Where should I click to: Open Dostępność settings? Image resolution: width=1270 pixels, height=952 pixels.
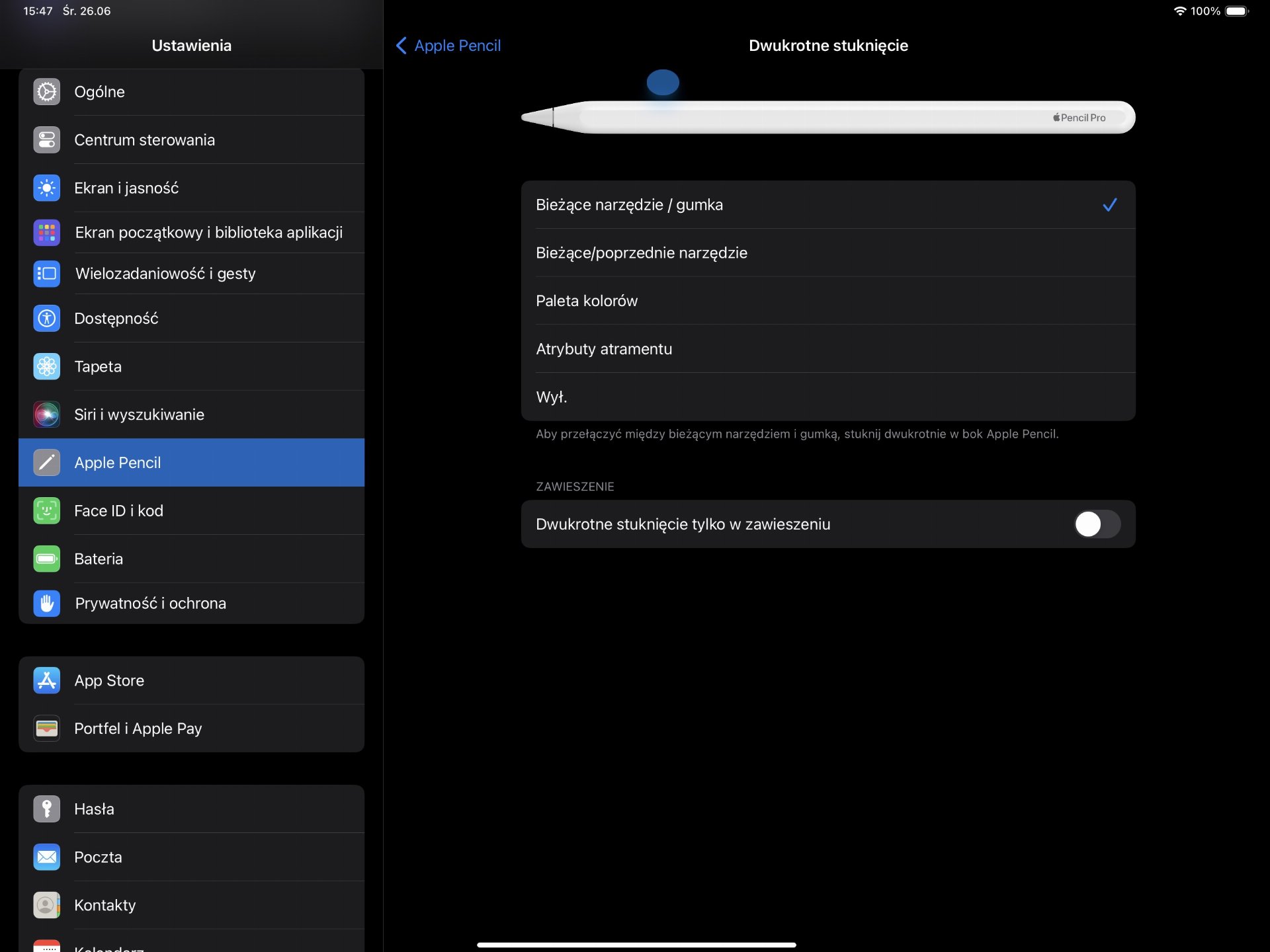tap(192, 318)
